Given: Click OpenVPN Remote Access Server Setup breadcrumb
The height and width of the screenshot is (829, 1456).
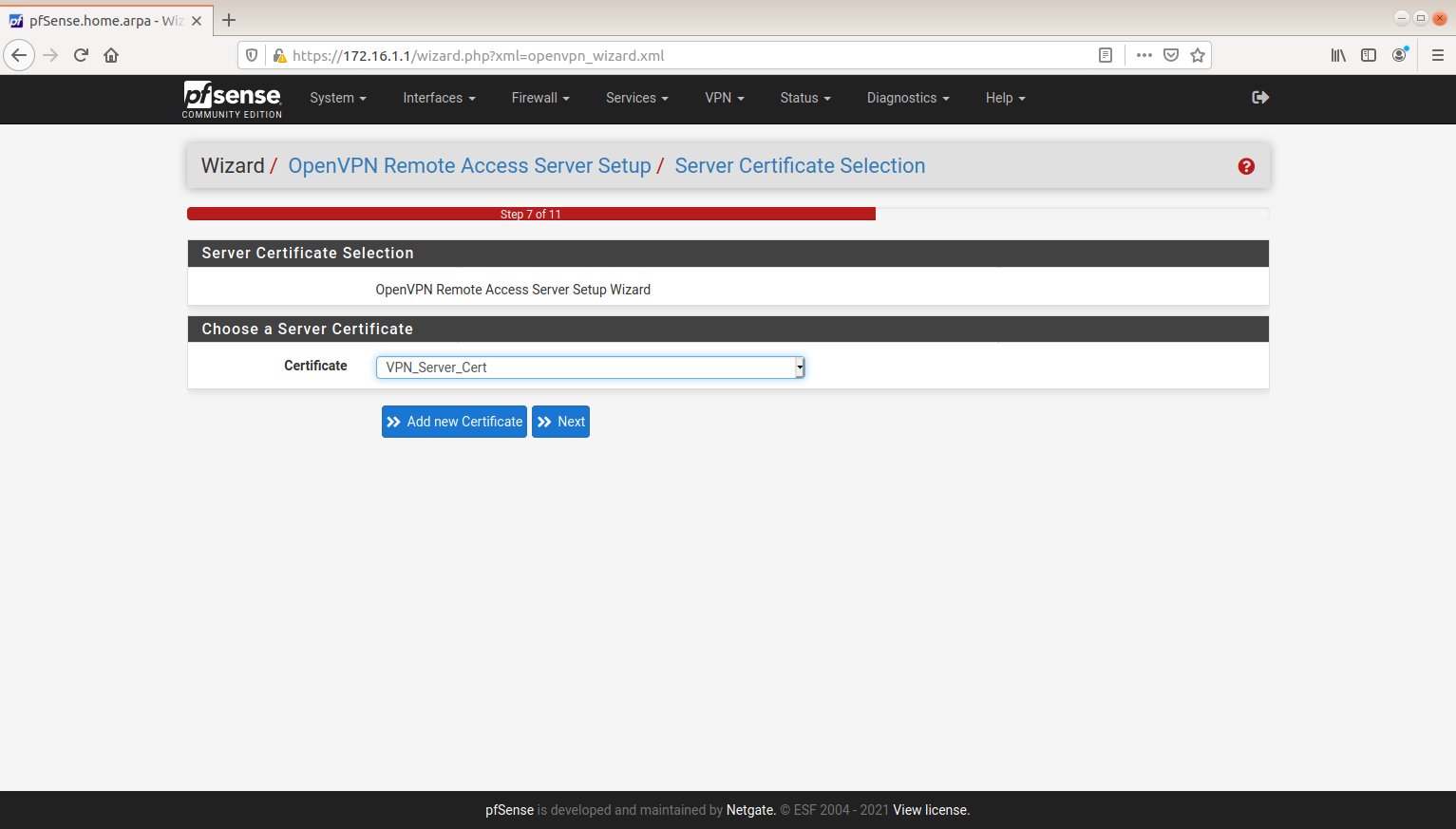Looking at the screenshot, I should (x=469, y=166).
